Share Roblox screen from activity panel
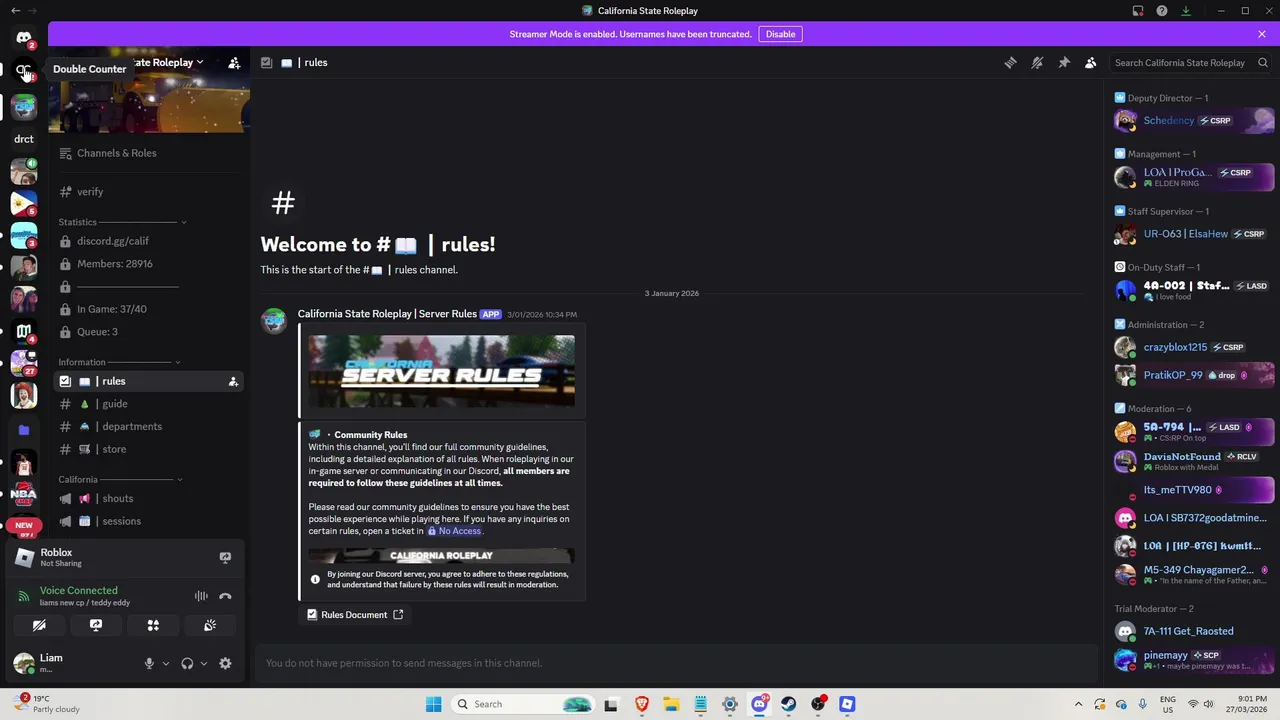 click(x=225, y=557)
